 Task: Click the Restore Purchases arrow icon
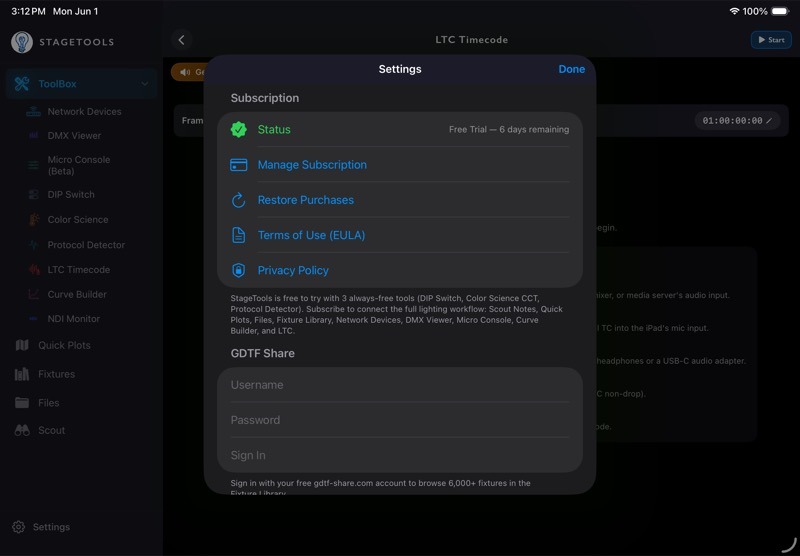point(238,200)
